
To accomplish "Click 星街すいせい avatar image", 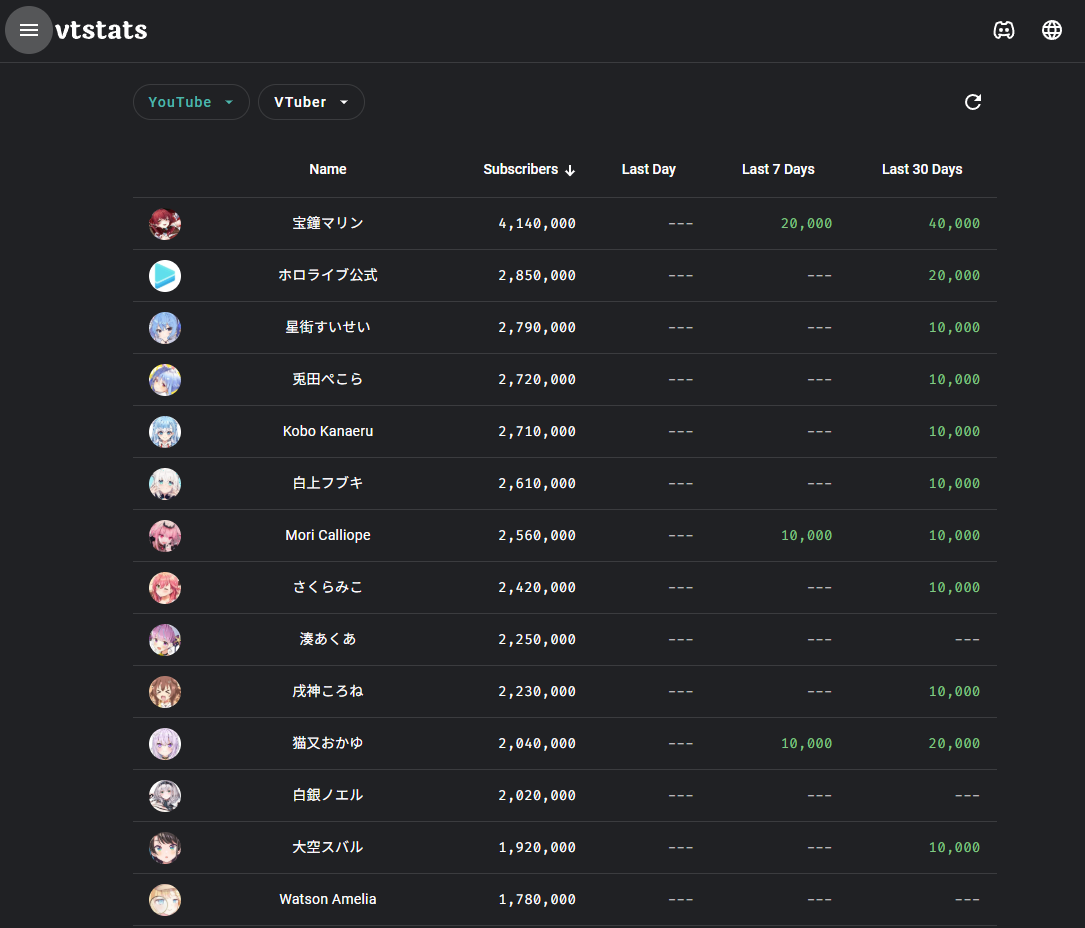I will pos(165,328).
